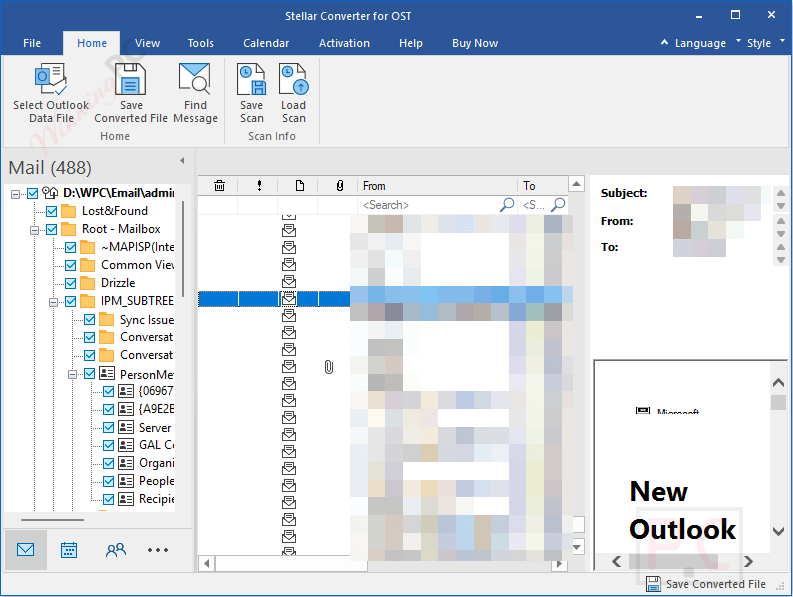
Task: Sort by item type document column
Action: click(300, 186)
